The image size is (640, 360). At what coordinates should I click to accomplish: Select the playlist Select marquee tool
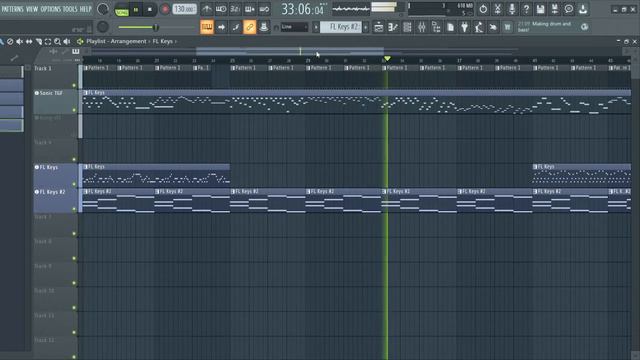[48, 42]
